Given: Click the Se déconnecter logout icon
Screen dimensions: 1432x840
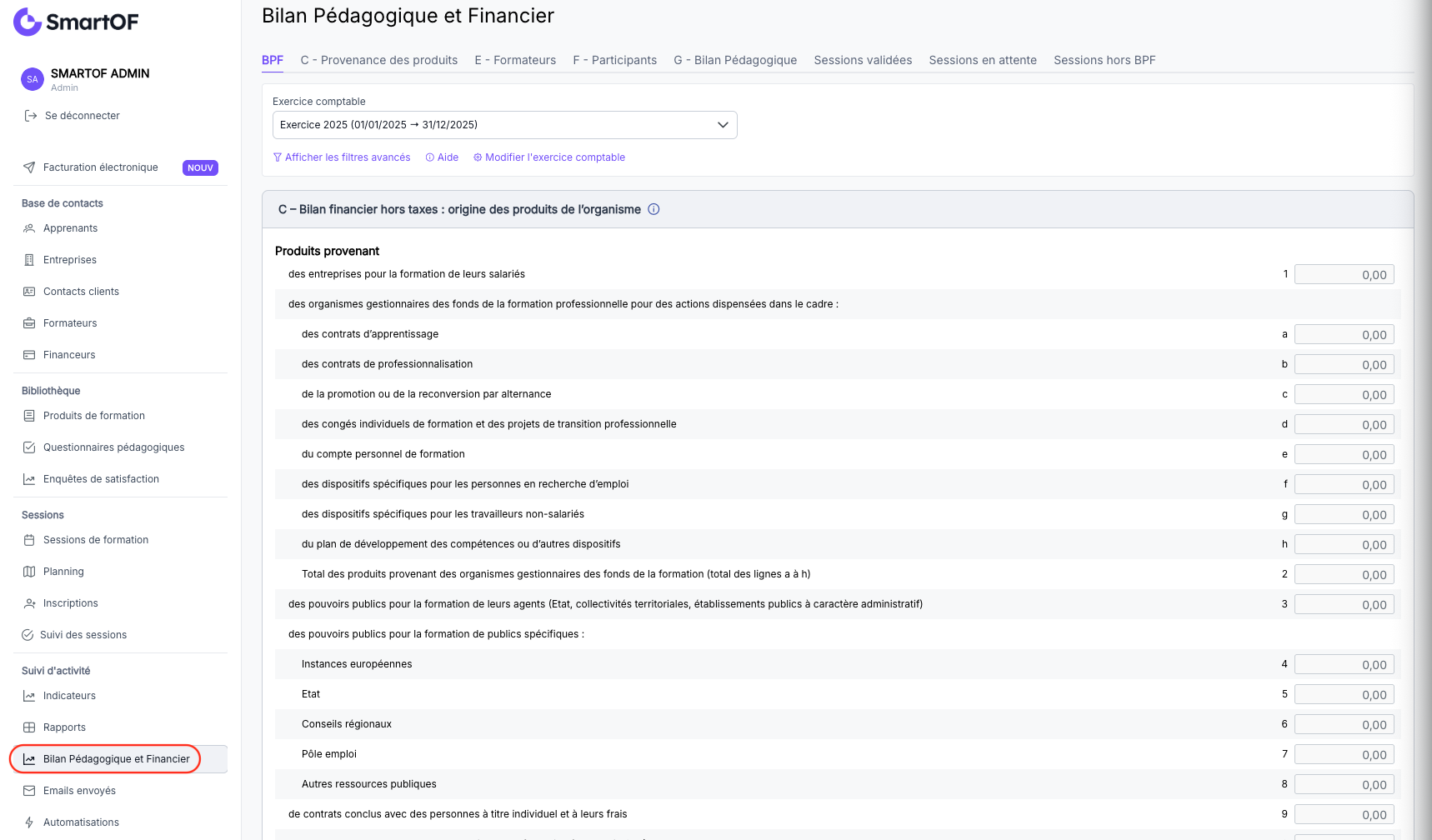Looking at the screenshot, I should 30,116.
